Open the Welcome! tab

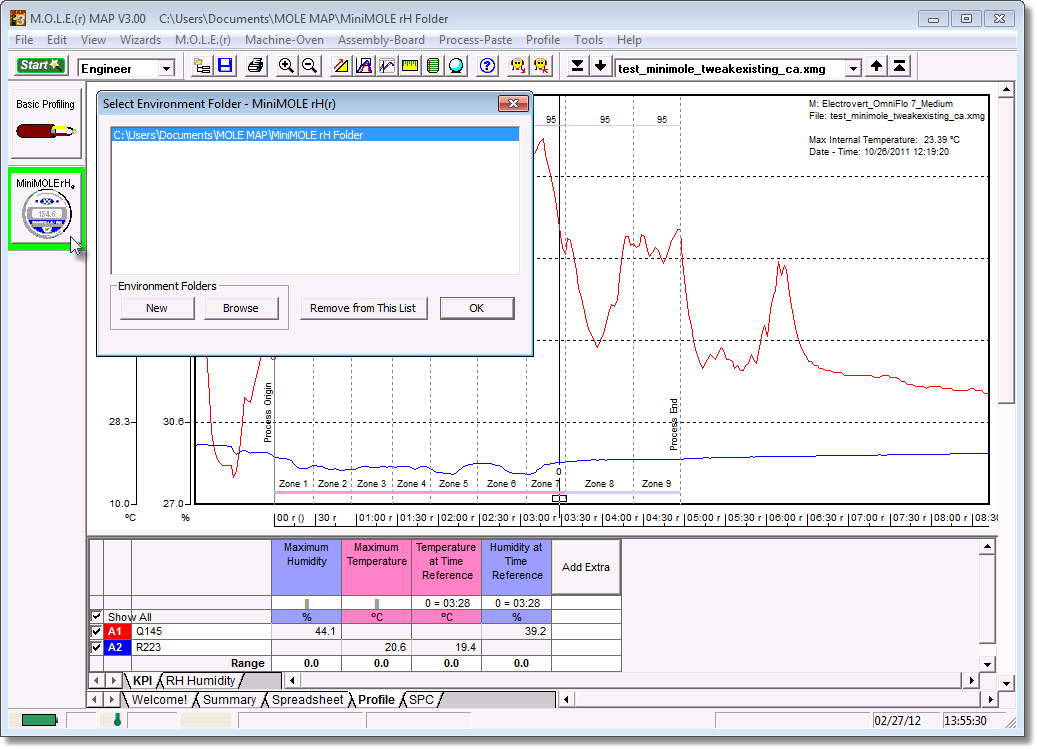pyautogui.click(x=159, y=699)
